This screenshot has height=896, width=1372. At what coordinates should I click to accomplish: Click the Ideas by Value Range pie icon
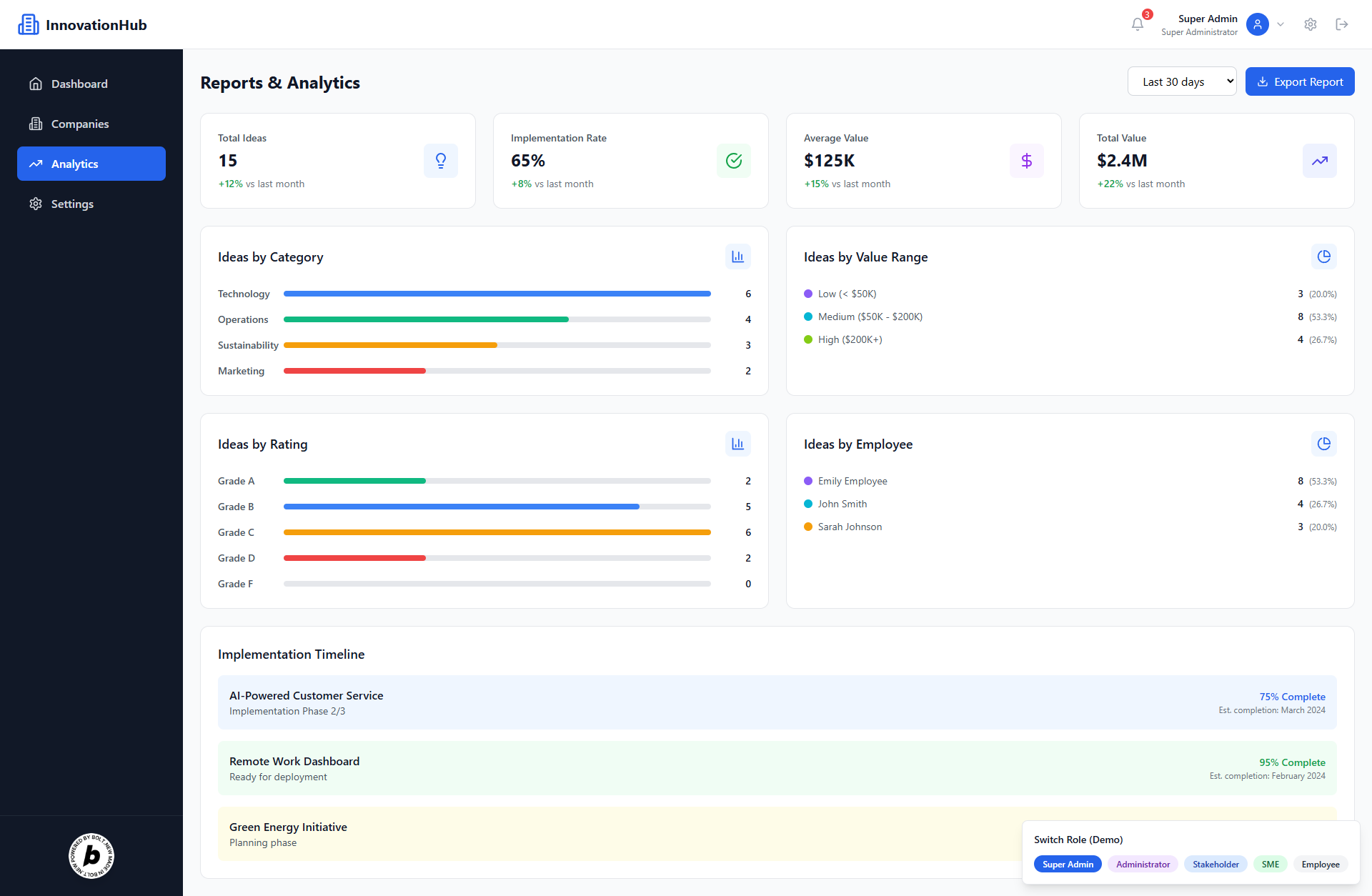[1323, 257]
